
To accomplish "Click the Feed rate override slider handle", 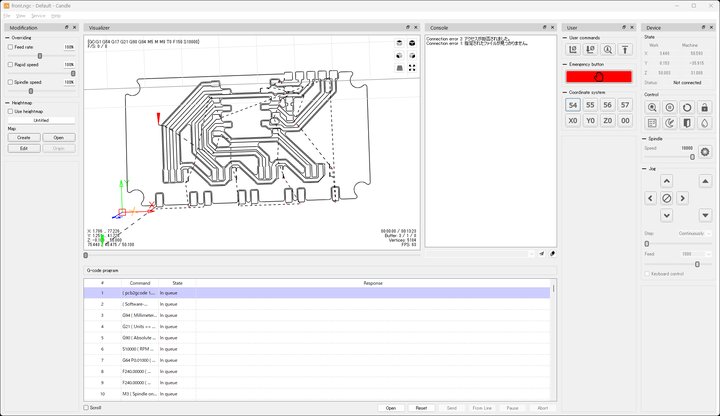I will click(40, 56).
